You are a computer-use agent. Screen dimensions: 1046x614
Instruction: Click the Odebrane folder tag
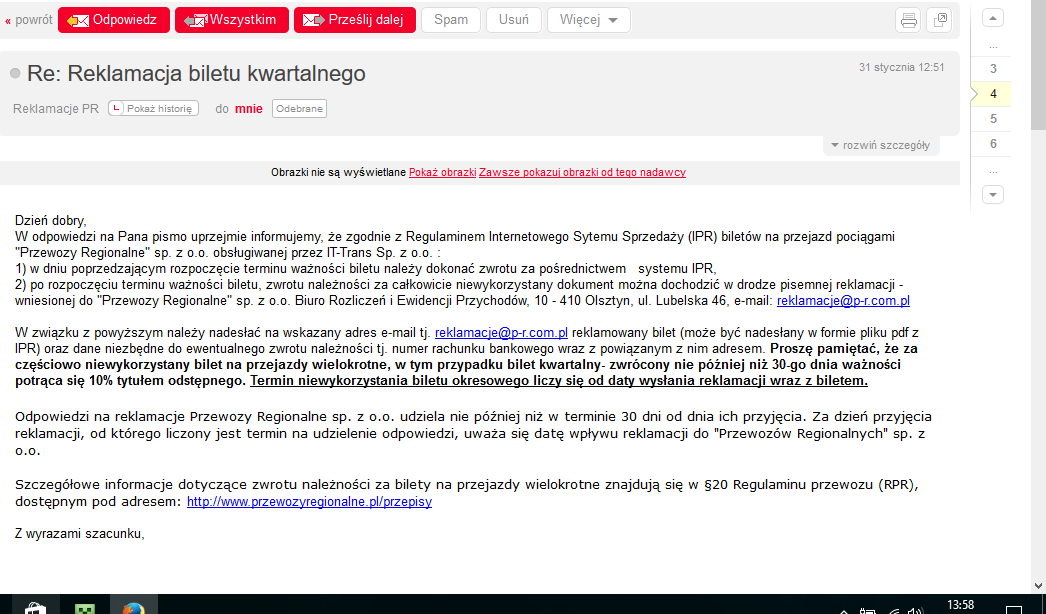(300, 109)
